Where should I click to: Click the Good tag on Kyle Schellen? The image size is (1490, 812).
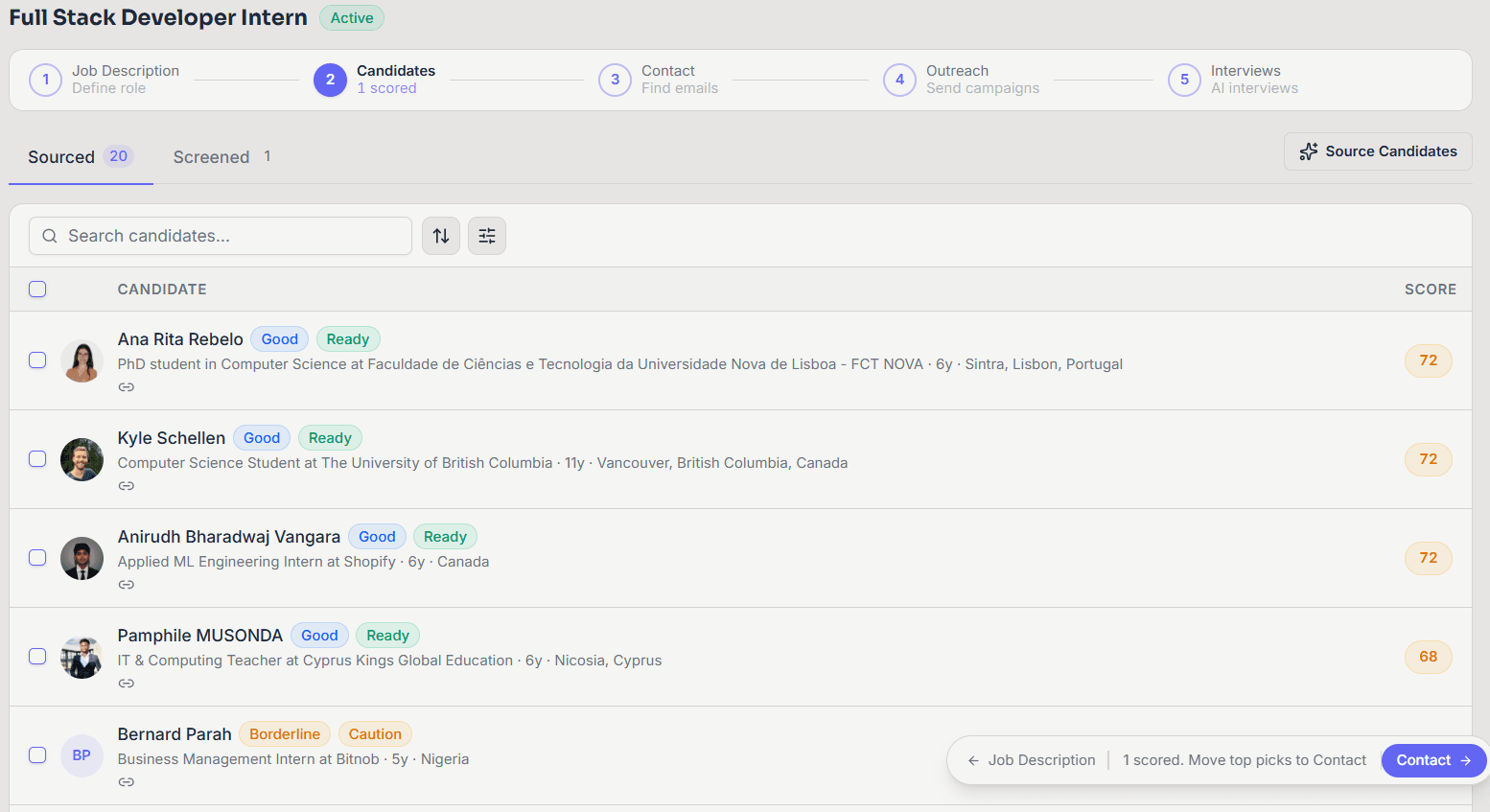coord(262,438)
